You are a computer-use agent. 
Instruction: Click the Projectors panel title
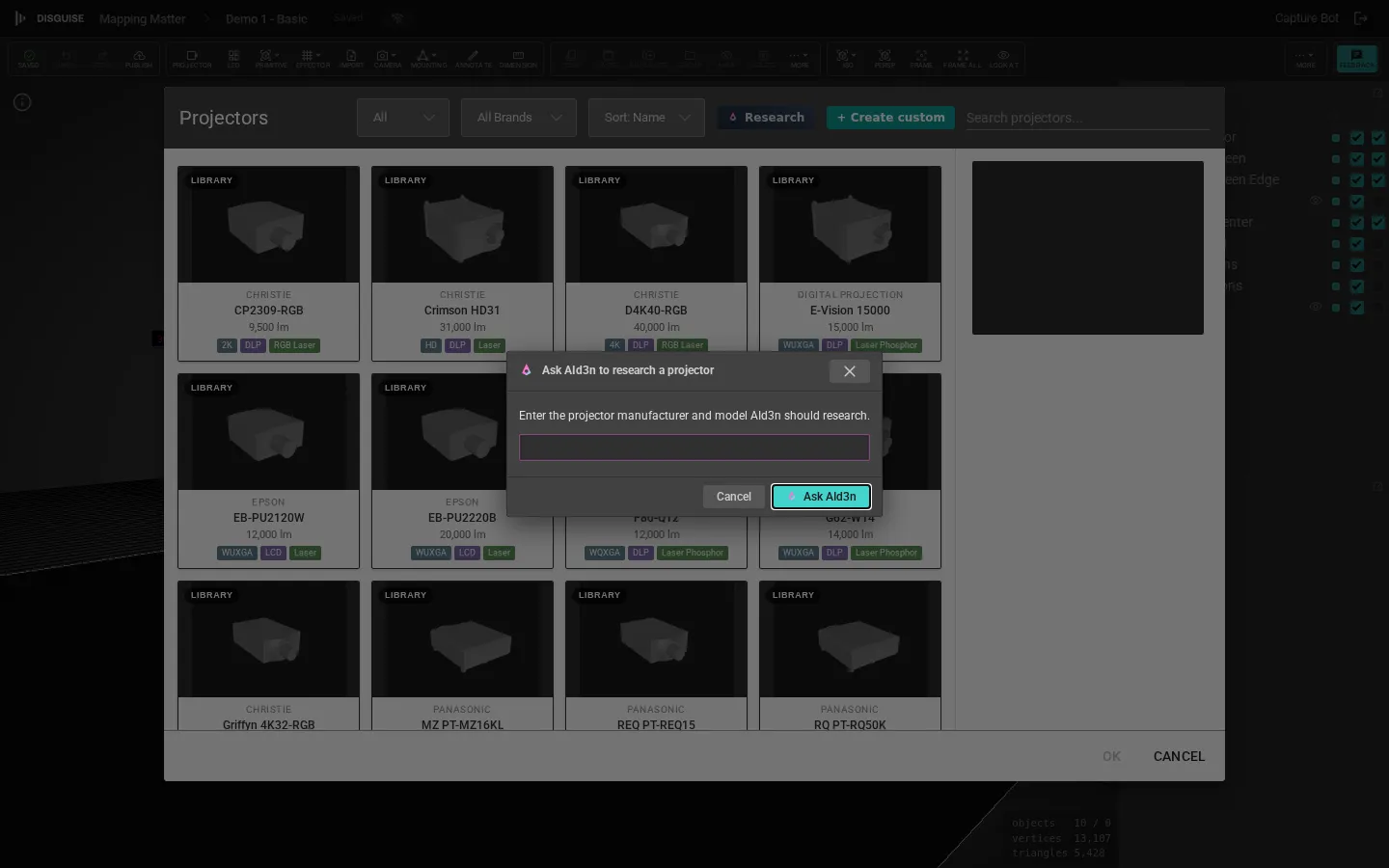coord(224,118)
